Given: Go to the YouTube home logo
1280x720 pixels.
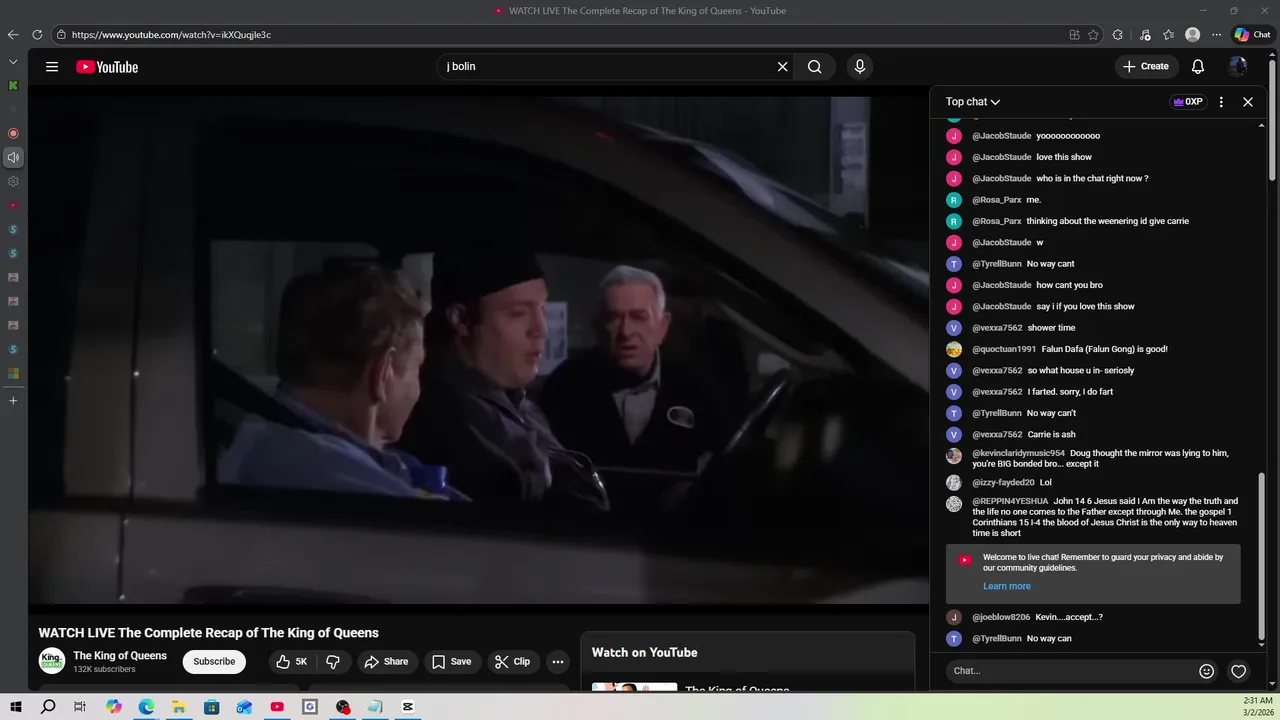Looking at the screenshot, I should [x=107, y=67].
